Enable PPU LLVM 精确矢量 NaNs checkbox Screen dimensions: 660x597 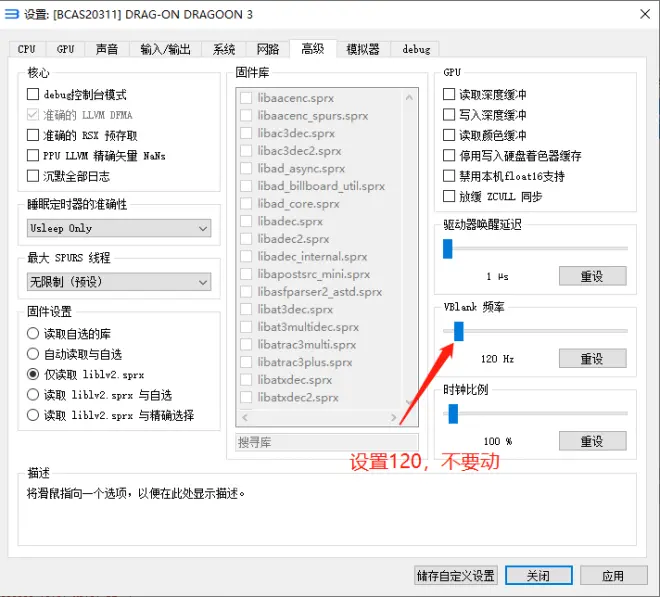pyautogui.click(x=33, y=155)
